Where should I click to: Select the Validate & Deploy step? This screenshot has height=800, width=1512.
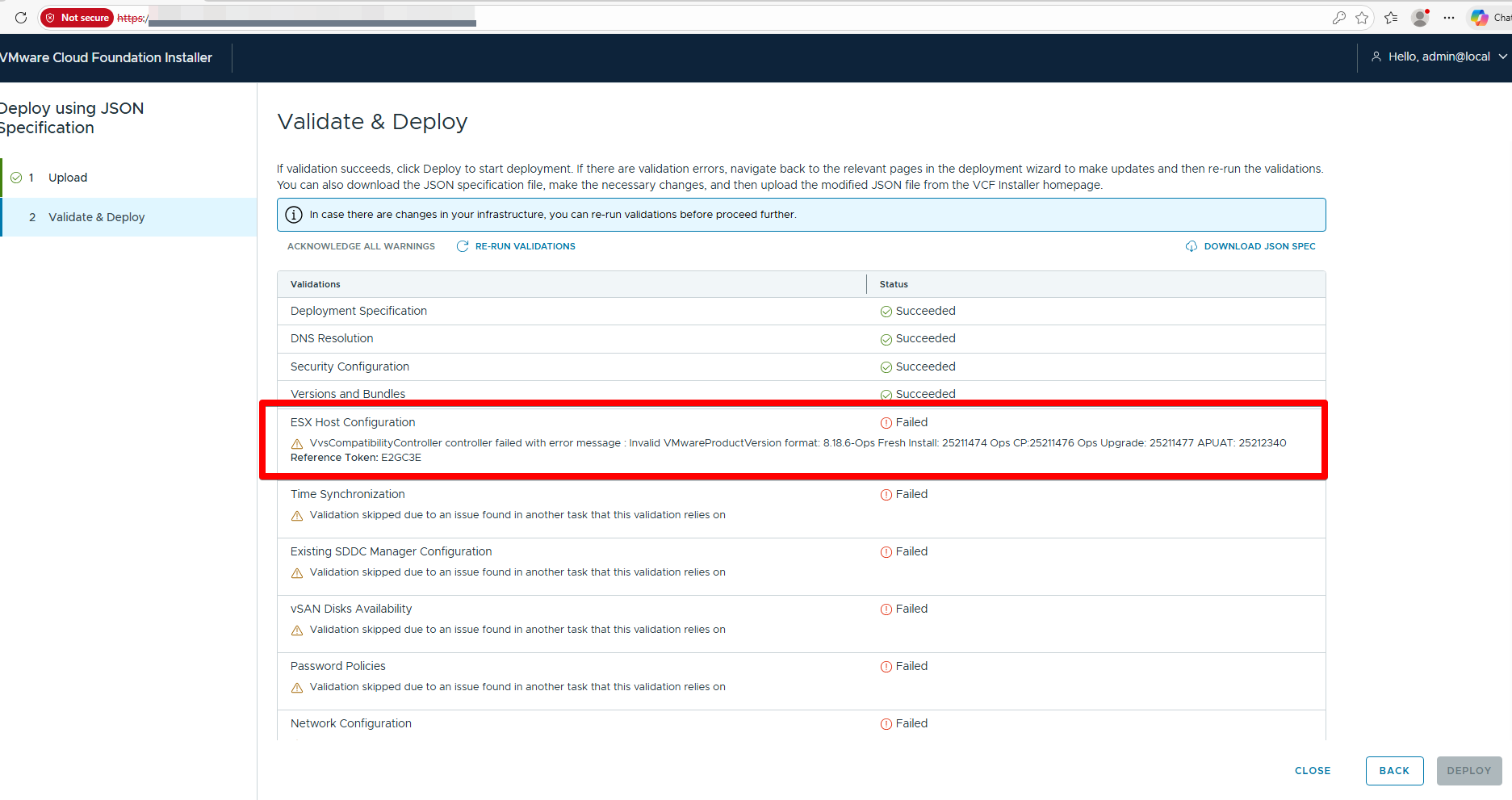click(x=96, y=217)
